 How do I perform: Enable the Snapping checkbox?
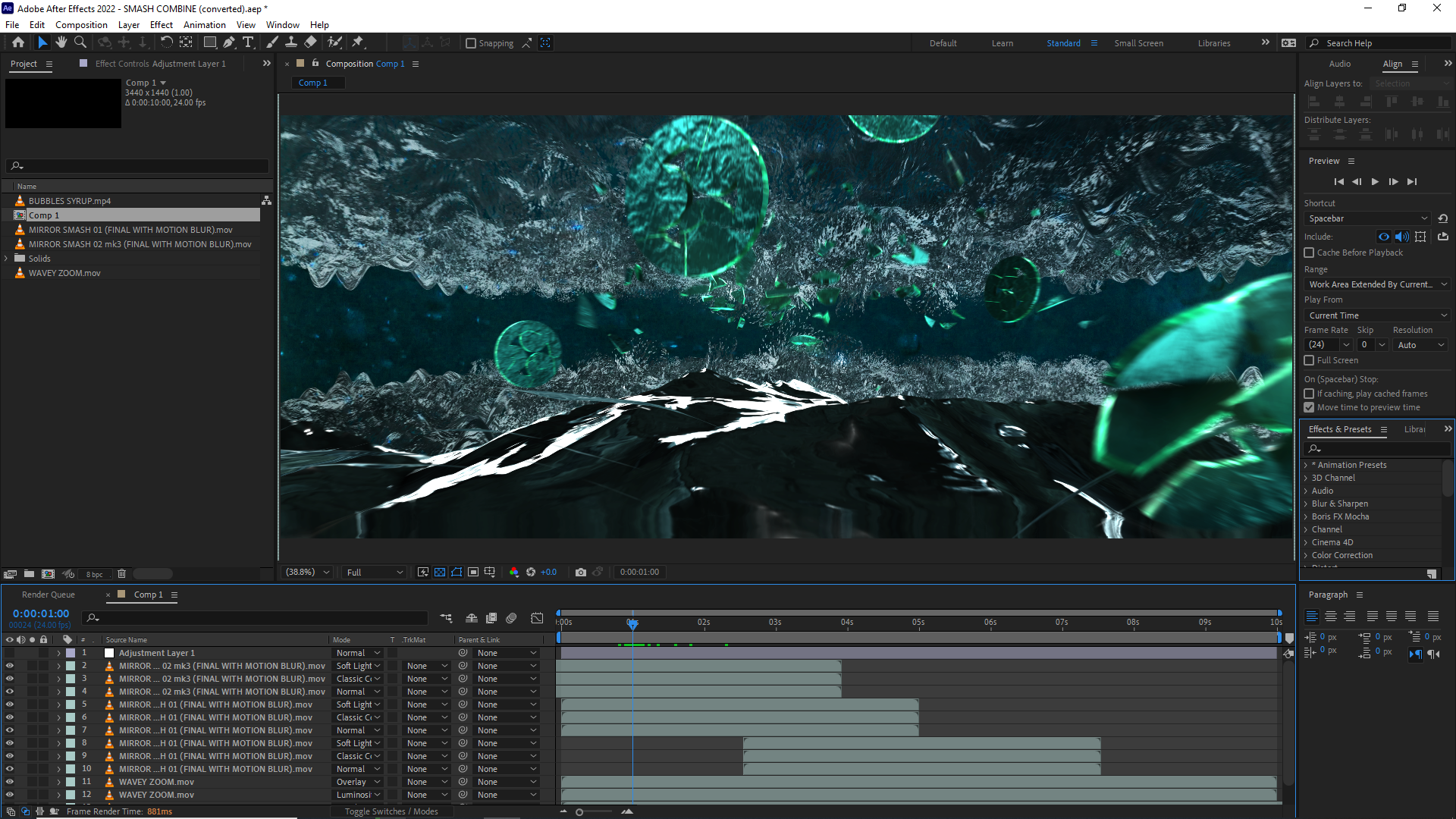click(471, 43)
